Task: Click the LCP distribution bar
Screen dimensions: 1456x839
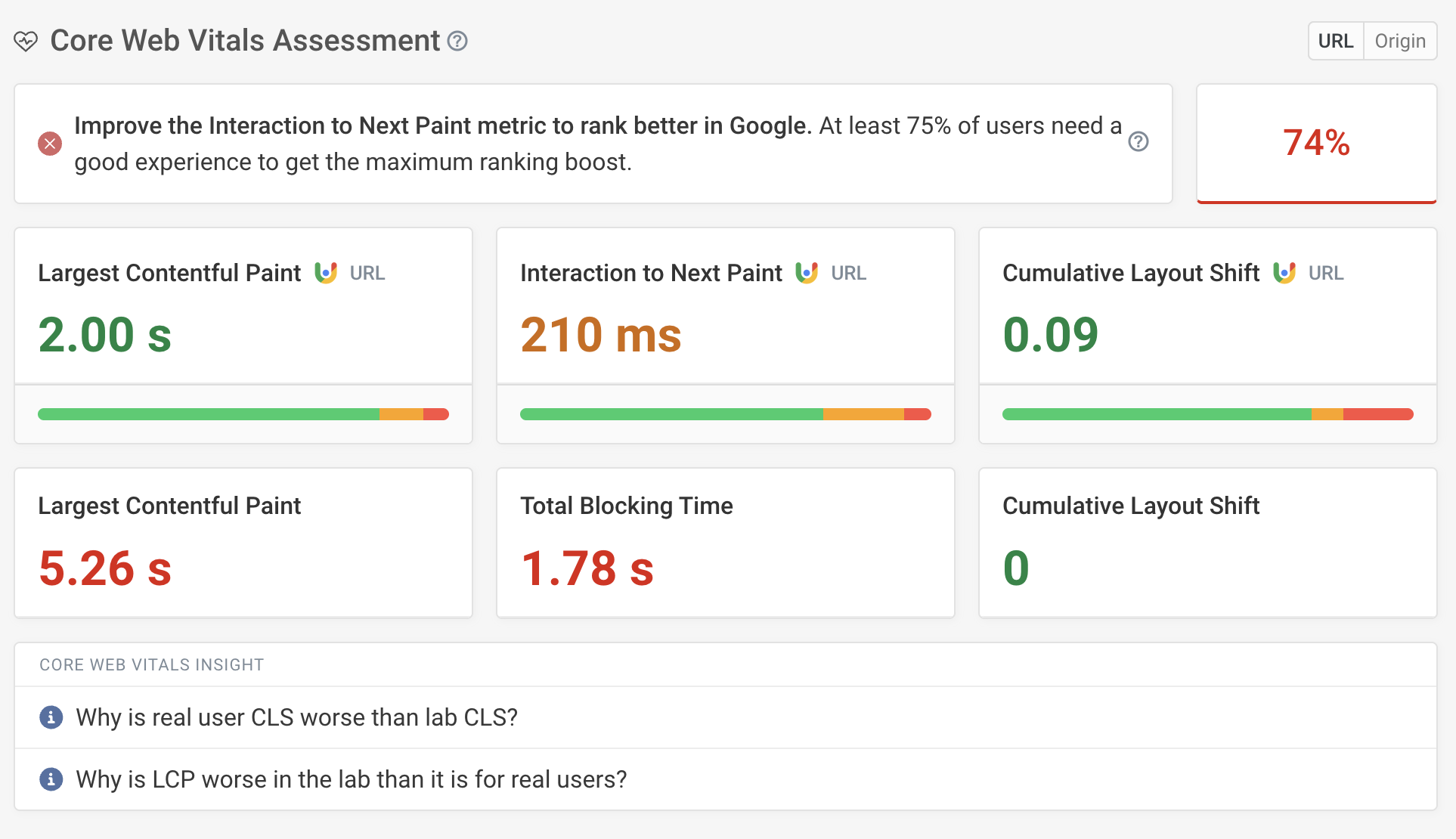Action: click(243, 414)
